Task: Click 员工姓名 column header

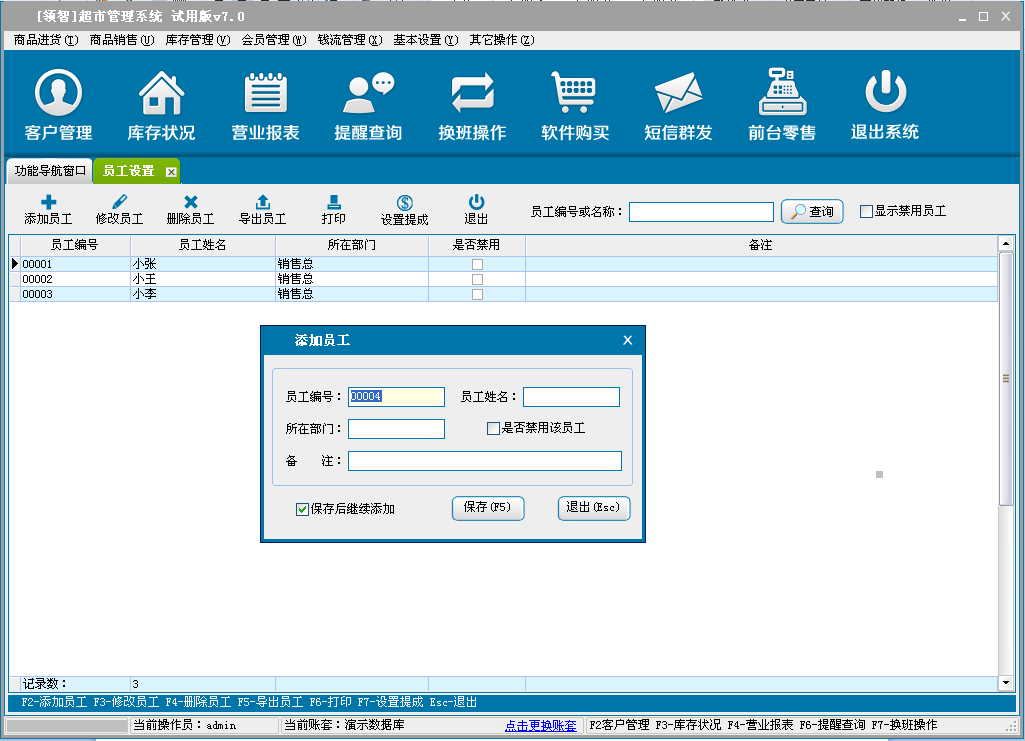Action: coord(203,245)
